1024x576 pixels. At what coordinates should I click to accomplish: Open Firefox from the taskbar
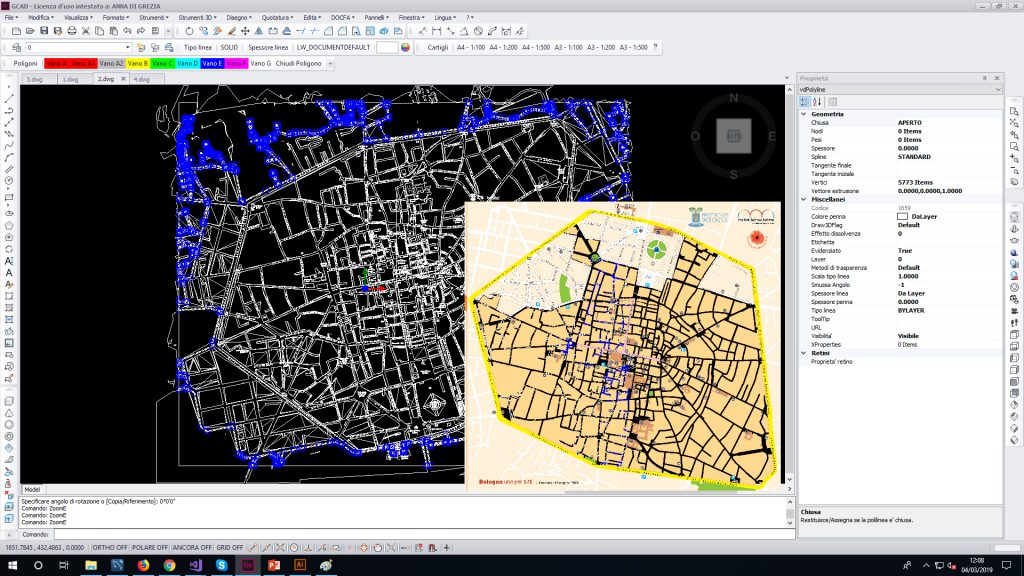click(x=142, y=566)
